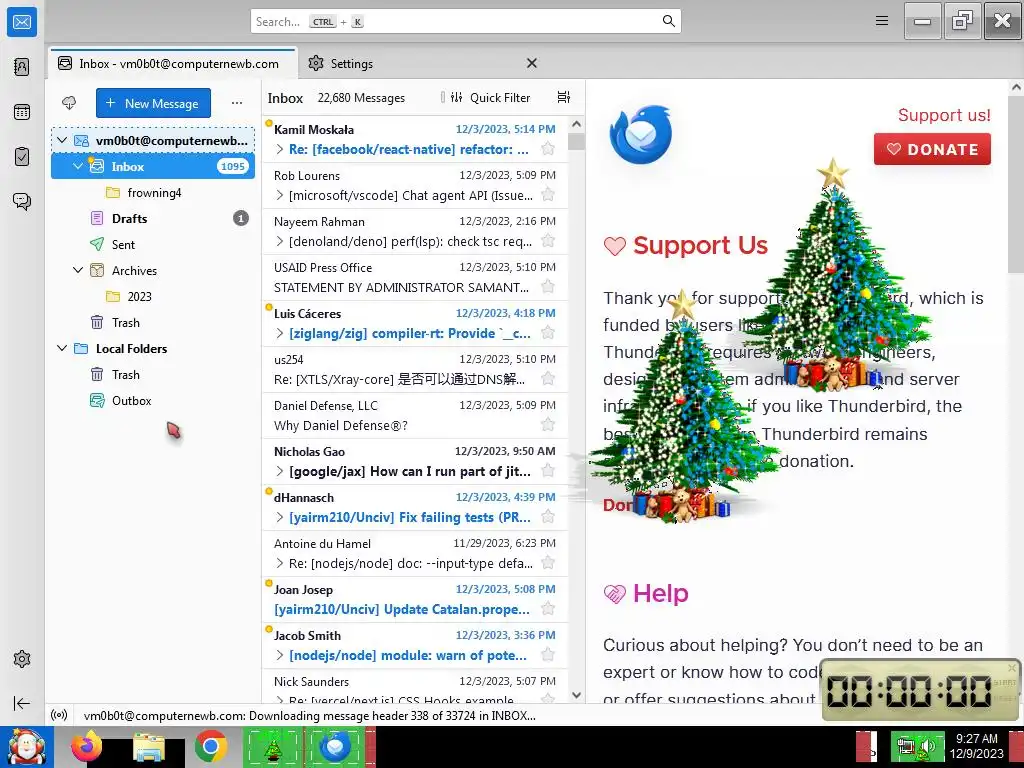
Task: Open Antoine du Hamel's message
Action: pos(415,553)
